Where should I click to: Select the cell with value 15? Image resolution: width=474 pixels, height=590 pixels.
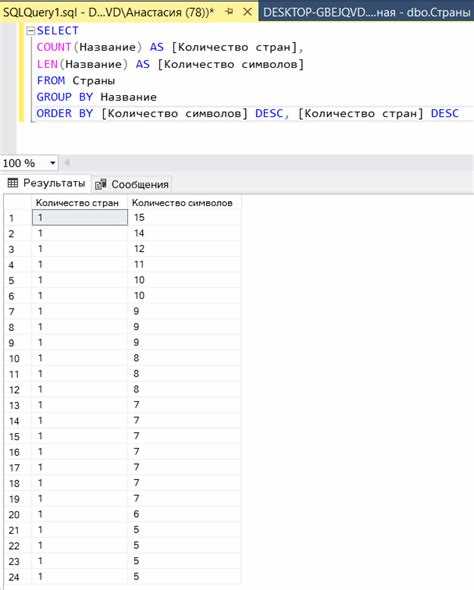pos(184,217)
